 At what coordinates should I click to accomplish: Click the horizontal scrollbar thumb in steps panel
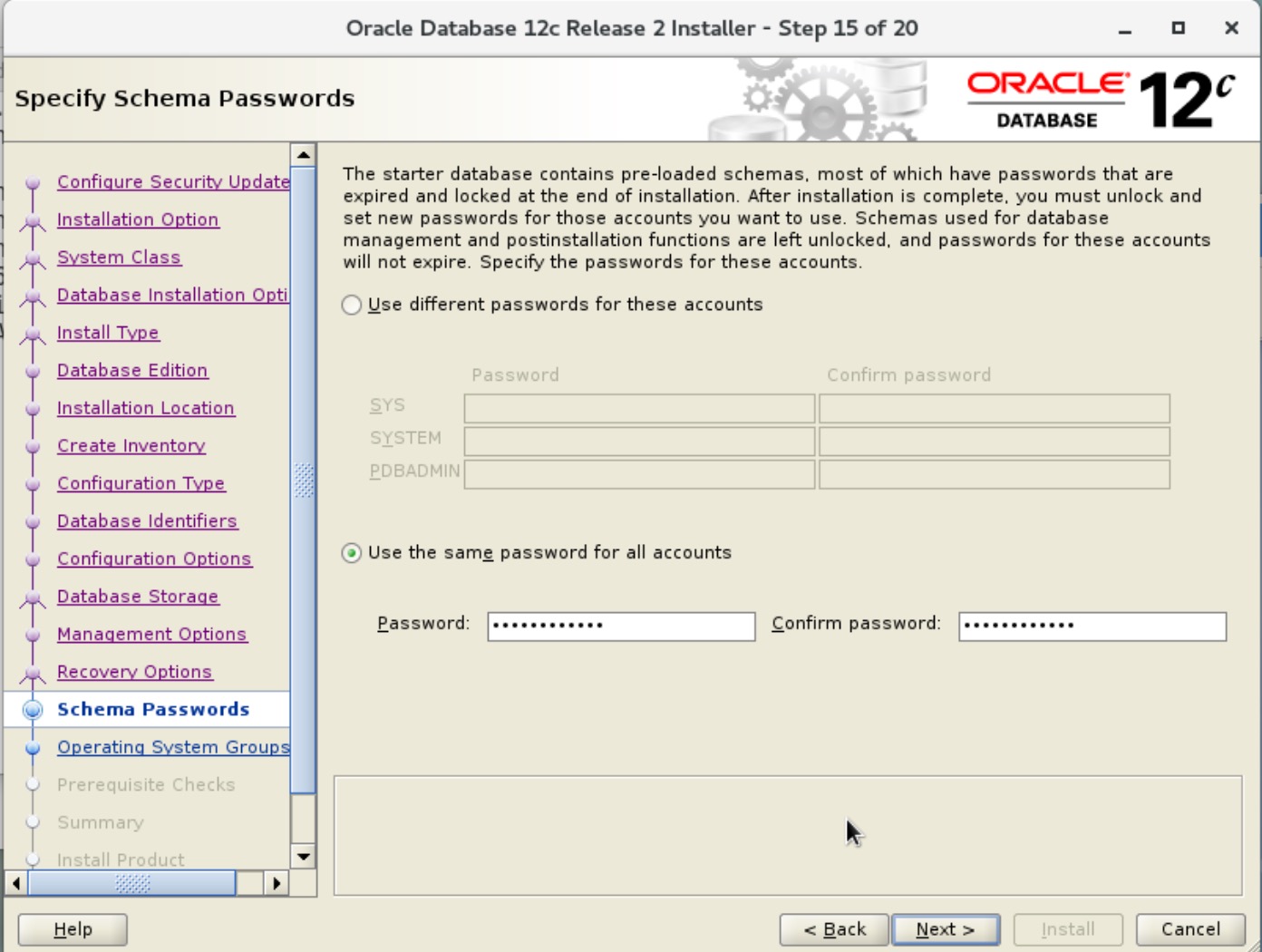coord(132,883)
